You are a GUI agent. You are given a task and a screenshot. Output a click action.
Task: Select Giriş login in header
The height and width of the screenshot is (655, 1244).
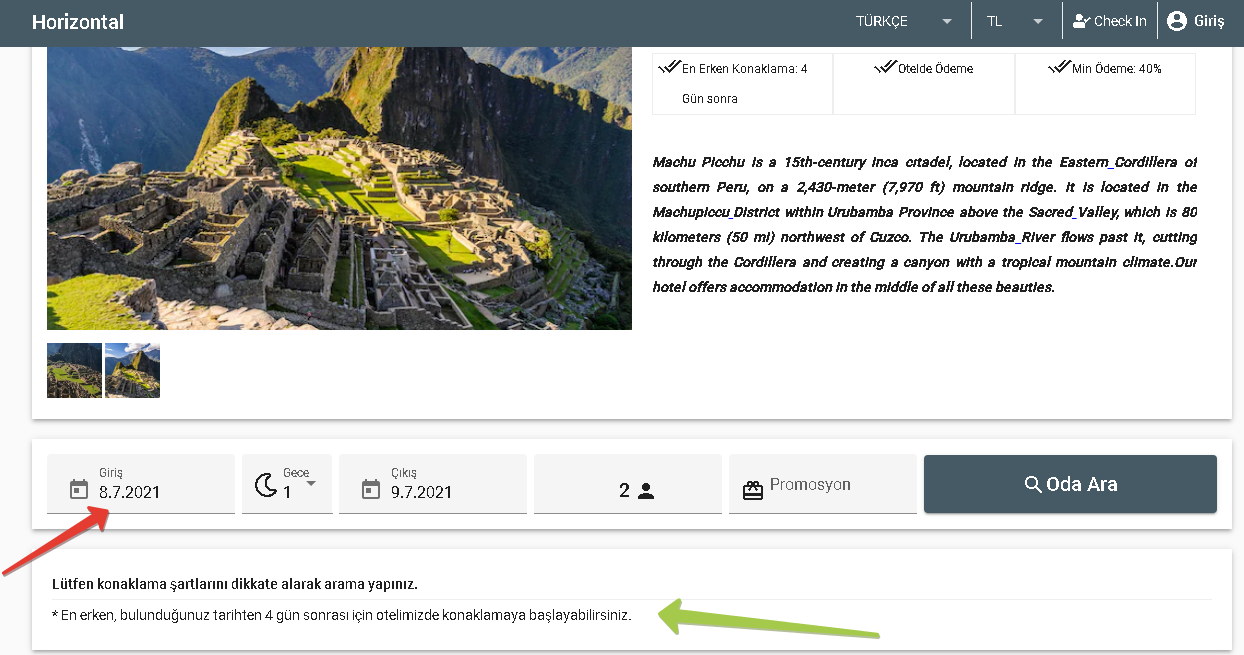[x=1208, y=21]
